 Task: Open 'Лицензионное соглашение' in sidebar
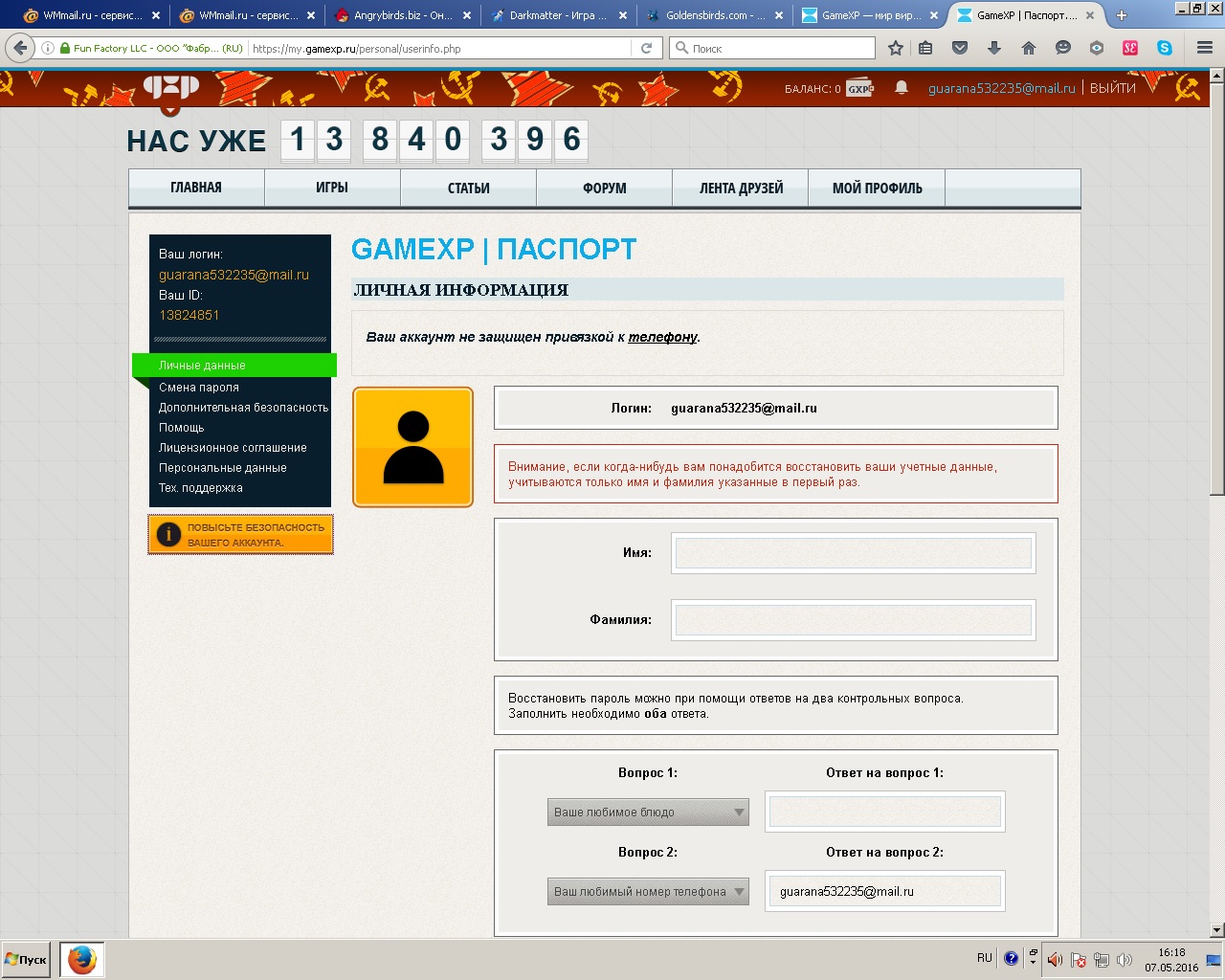233,447
